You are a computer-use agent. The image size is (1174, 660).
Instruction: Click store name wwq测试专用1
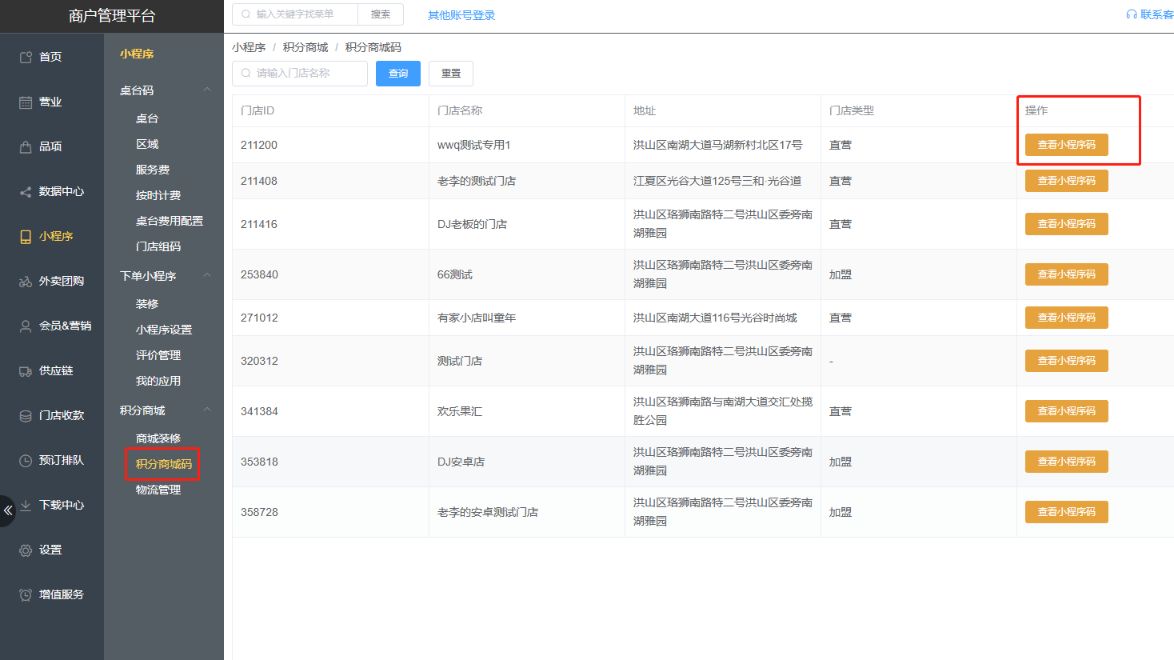point(474,145)
